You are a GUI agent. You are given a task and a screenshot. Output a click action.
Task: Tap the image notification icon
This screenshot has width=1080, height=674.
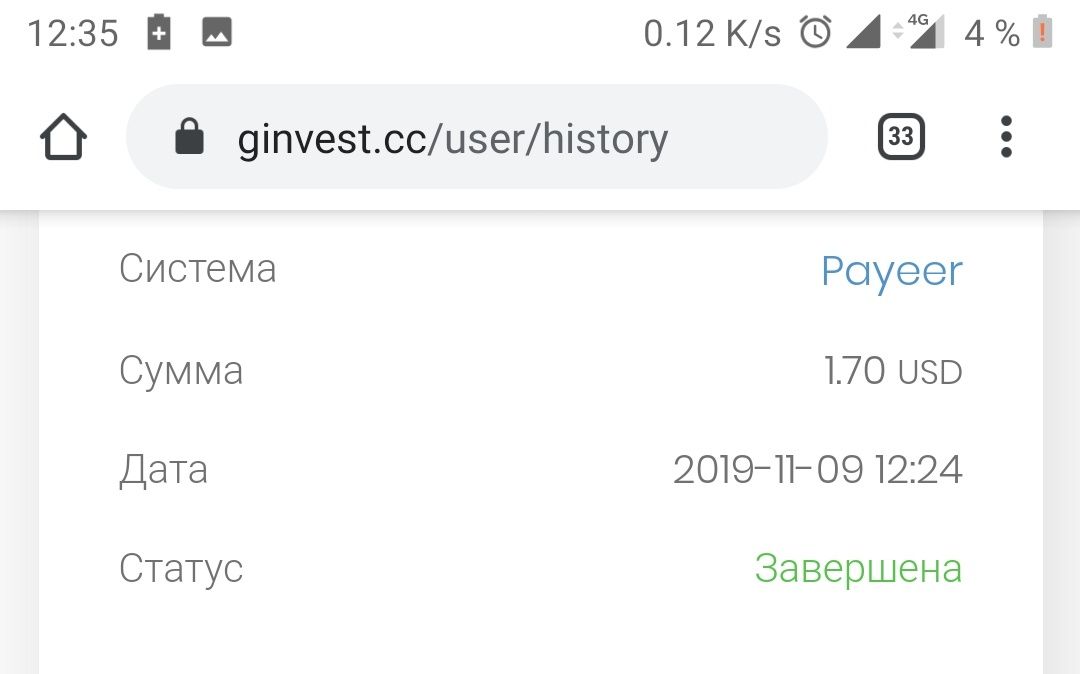[217, 32]
